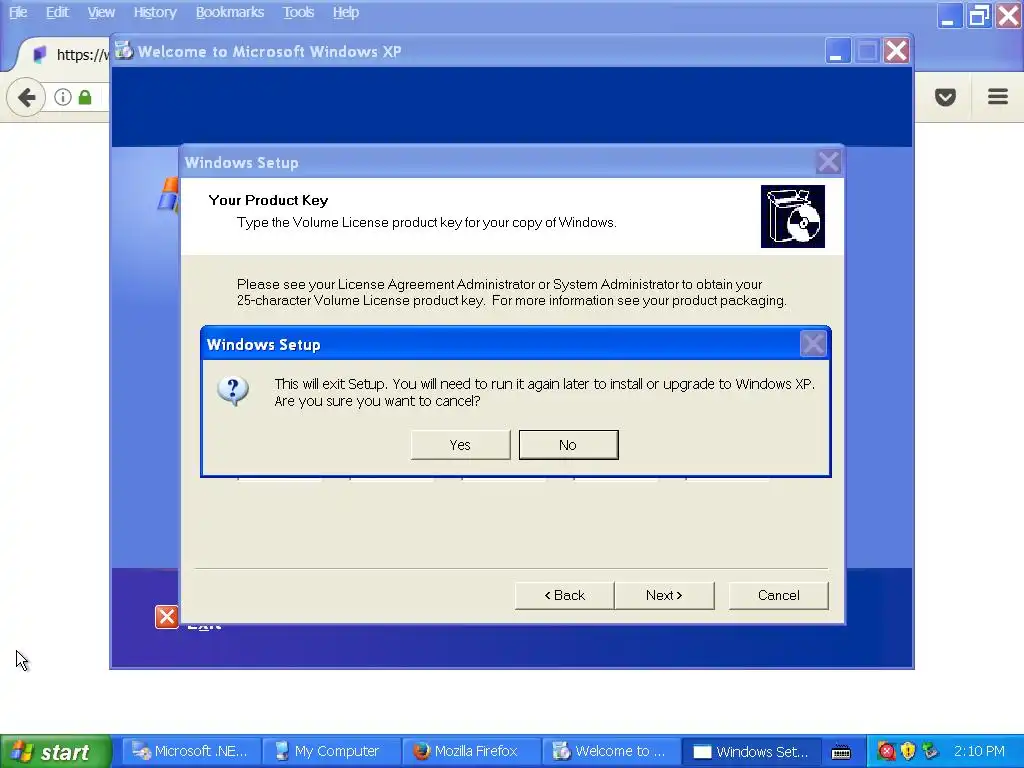
Task: Click the 'Your Product Key' heading text
Action: click(268, 200)
